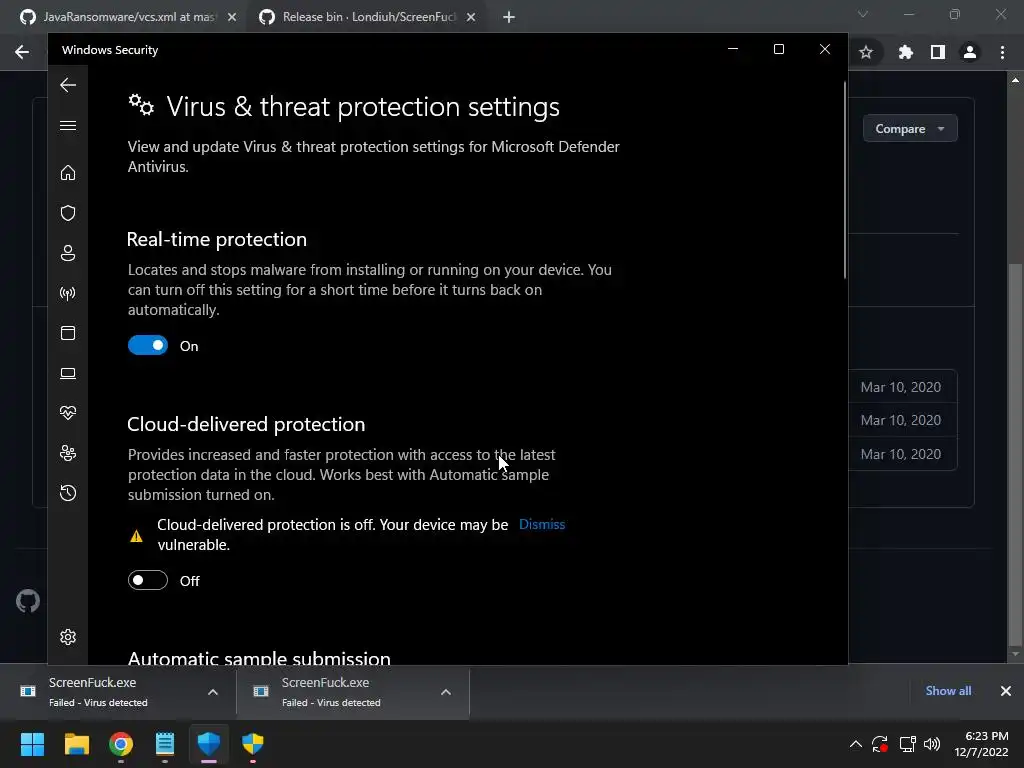Open clock showing 6:23 PM
The image size is (1024, 768).
point(982,744)
